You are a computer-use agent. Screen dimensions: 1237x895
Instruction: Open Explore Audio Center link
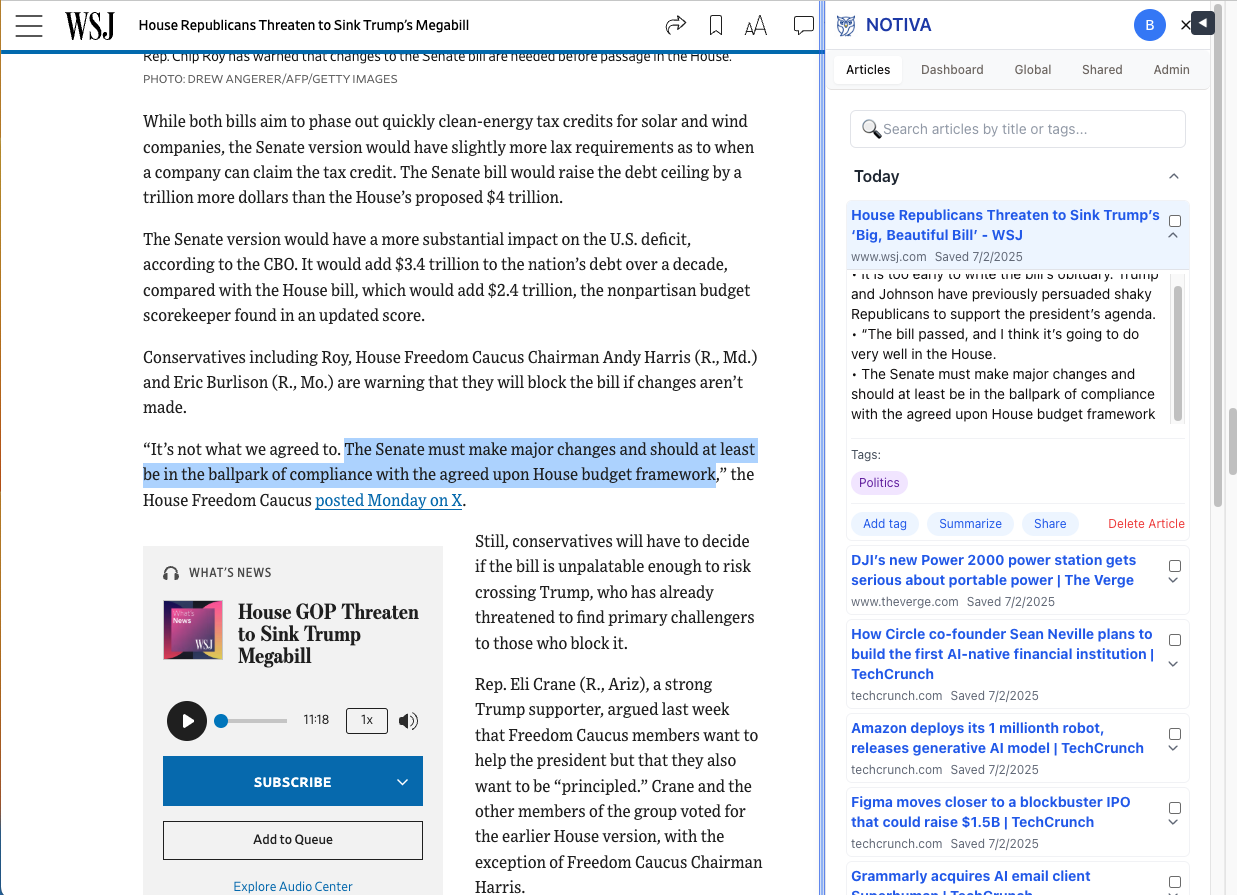(293, 886)
